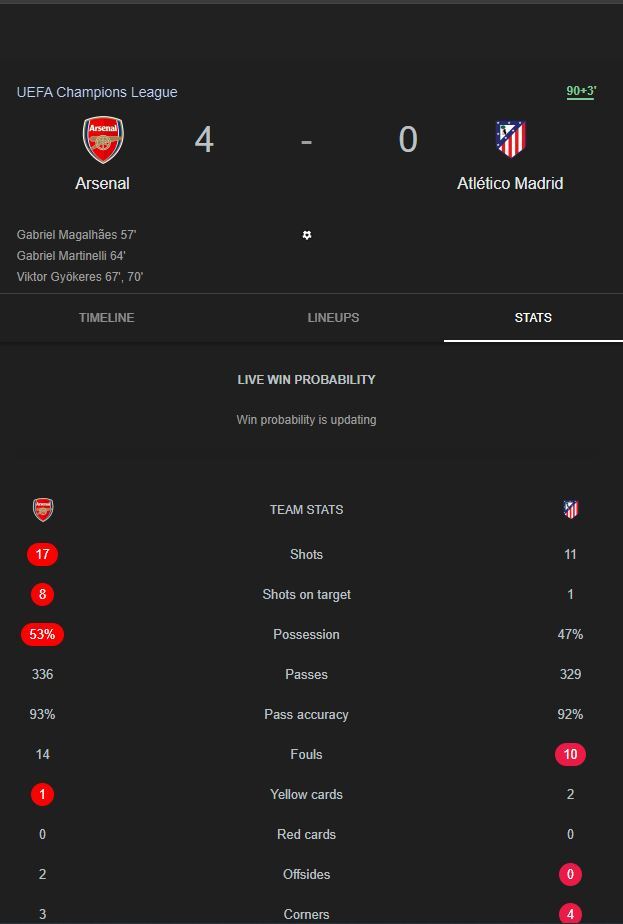Click Arsenal's 17 shots badge

pos(43,554)
